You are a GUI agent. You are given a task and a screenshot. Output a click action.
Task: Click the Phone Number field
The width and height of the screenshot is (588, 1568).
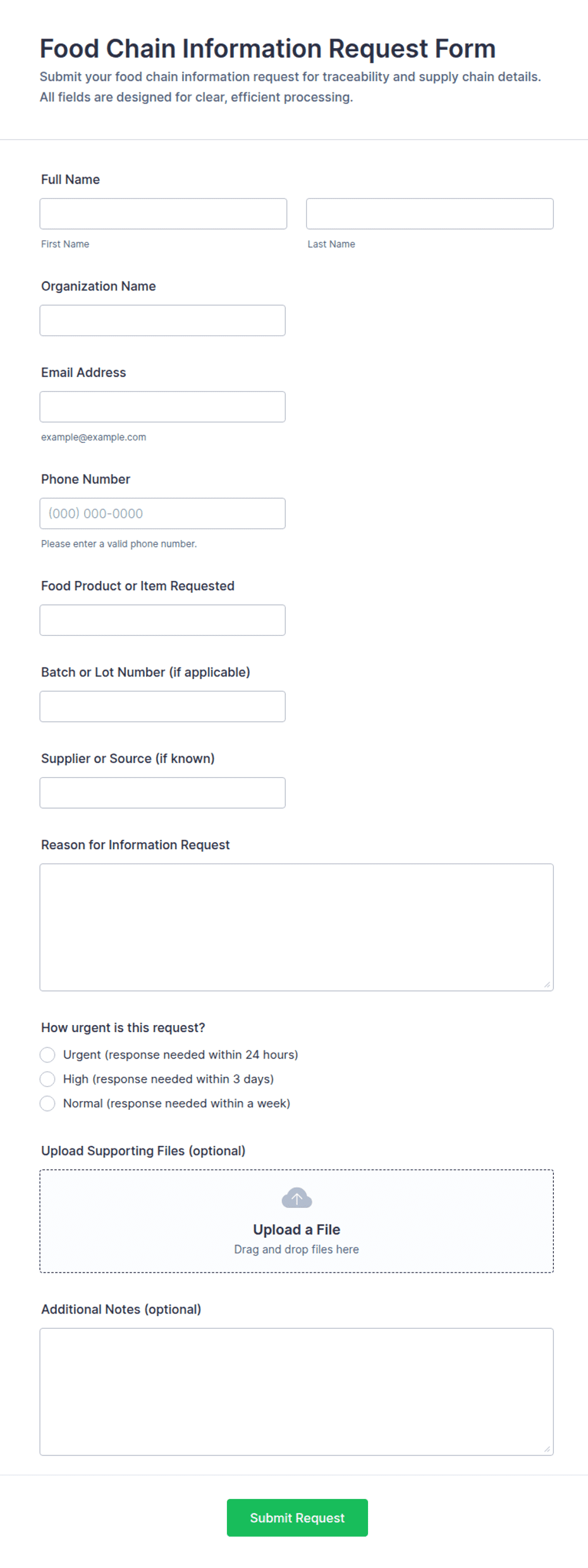(x=162, y=513)
